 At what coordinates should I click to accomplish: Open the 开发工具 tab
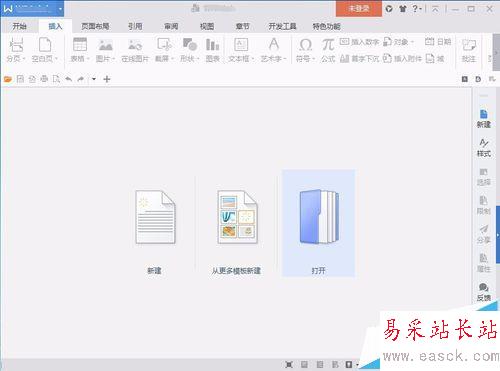coord(282,26)
